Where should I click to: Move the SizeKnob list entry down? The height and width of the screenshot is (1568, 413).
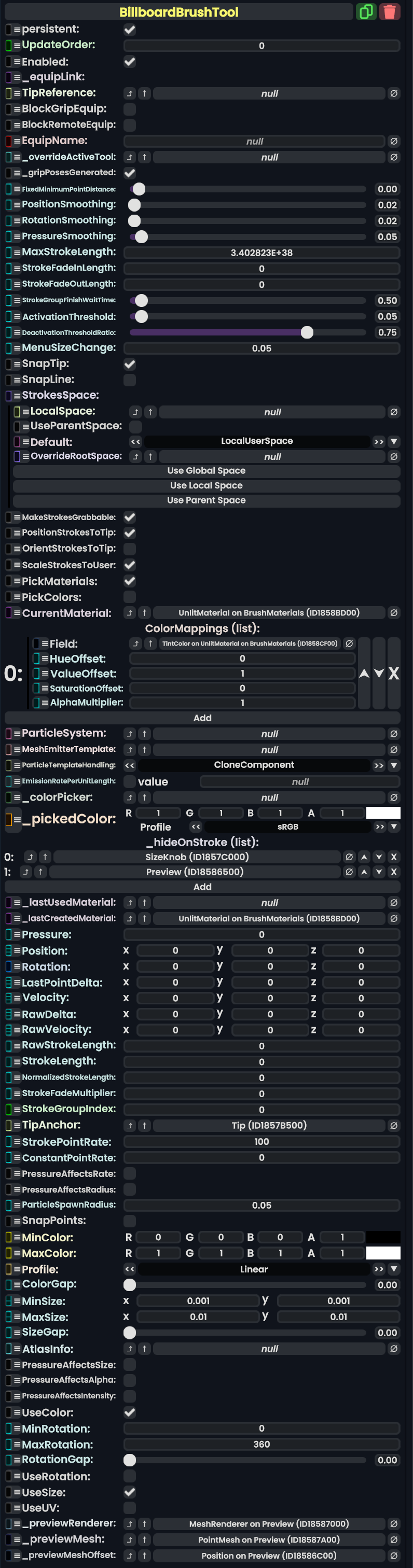[379, 857]
